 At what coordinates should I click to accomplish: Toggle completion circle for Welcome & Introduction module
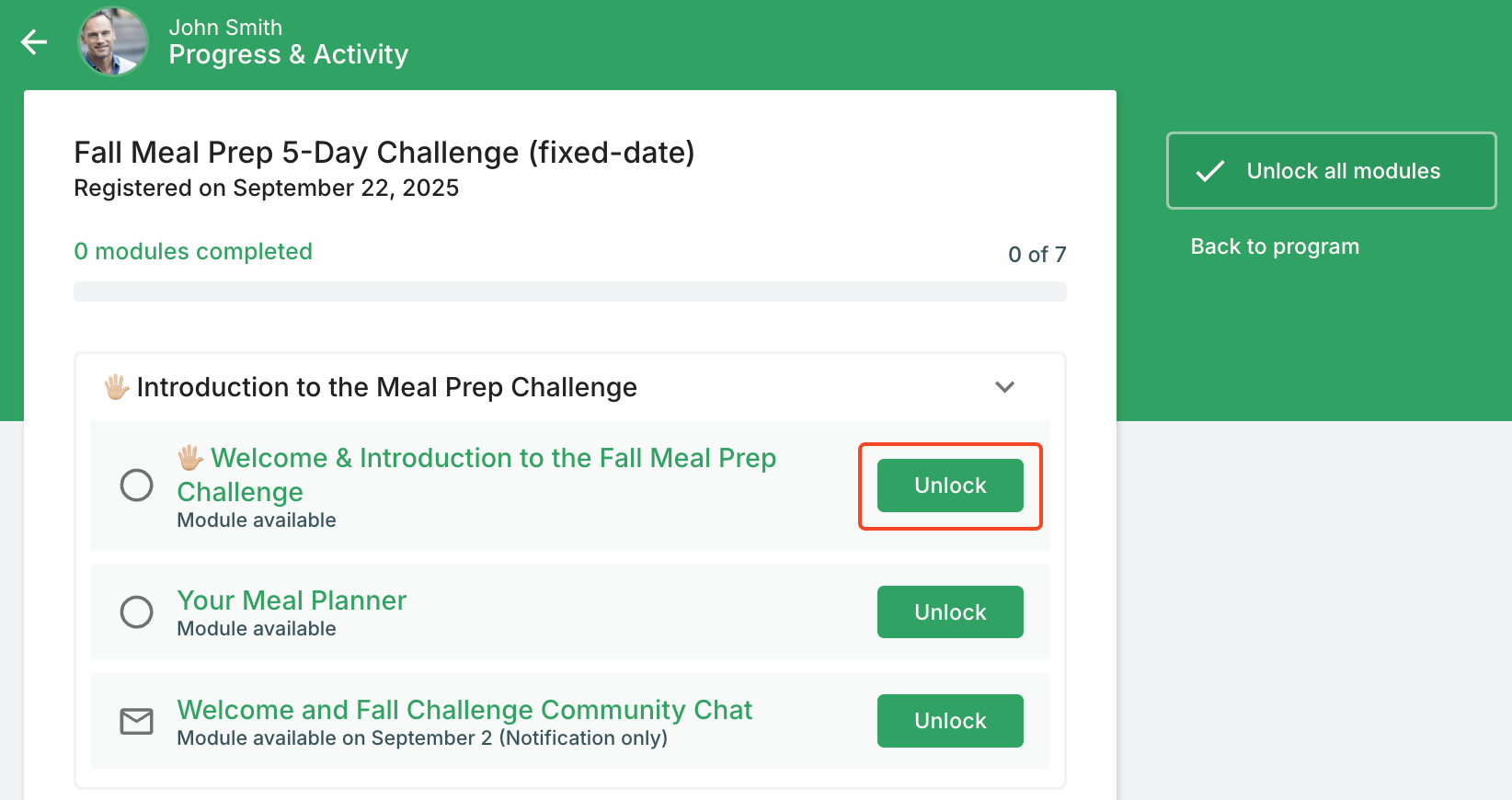[x=137, y=485]
